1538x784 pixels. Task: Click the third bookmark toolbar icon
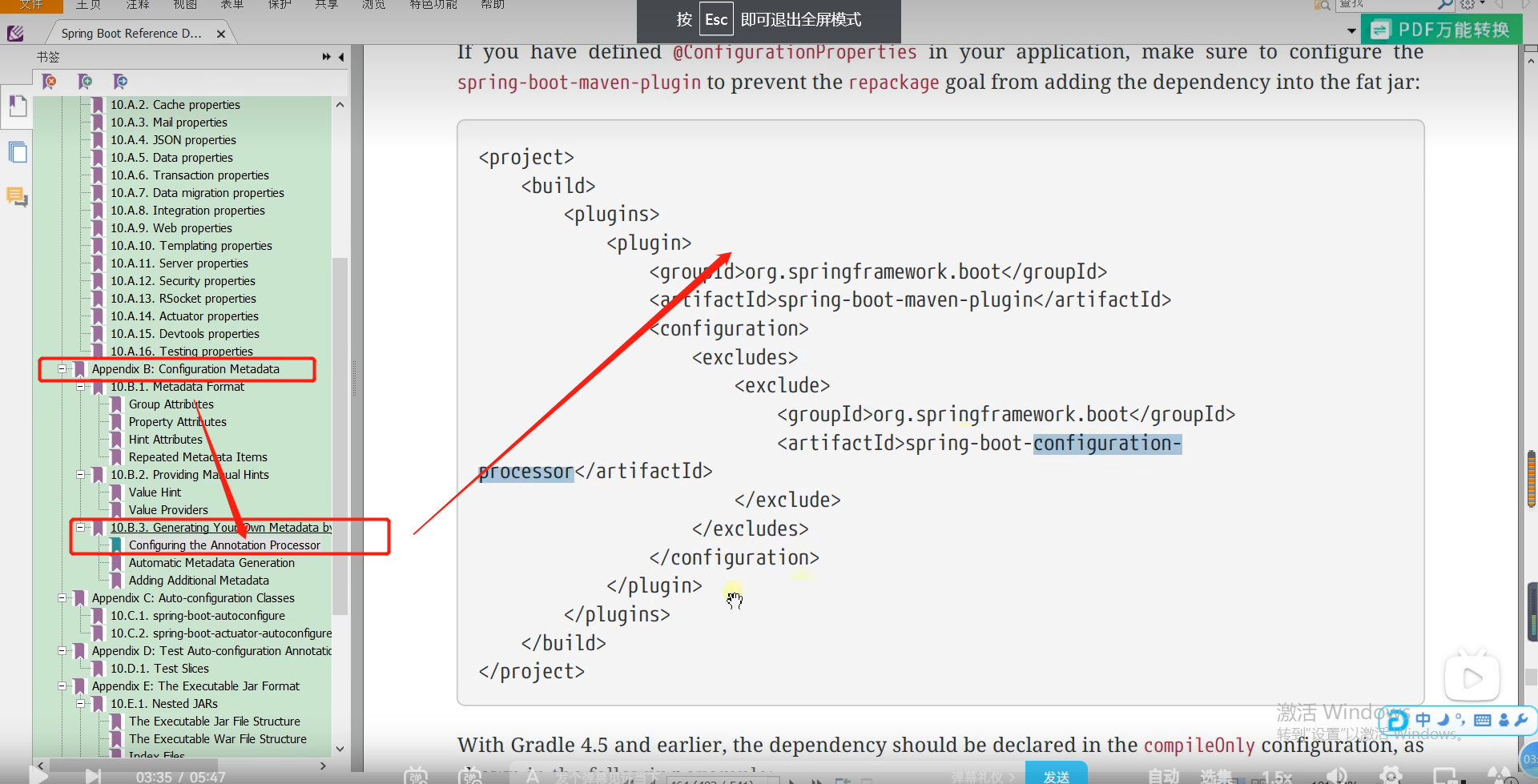point(120,82)
